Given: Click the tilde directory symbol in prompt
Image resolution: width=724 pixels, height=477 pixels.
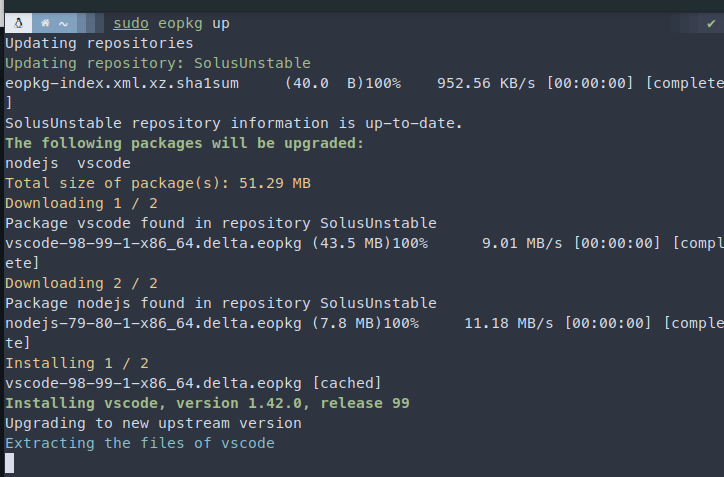Looking at the screenshot, I should pos(64,24).
